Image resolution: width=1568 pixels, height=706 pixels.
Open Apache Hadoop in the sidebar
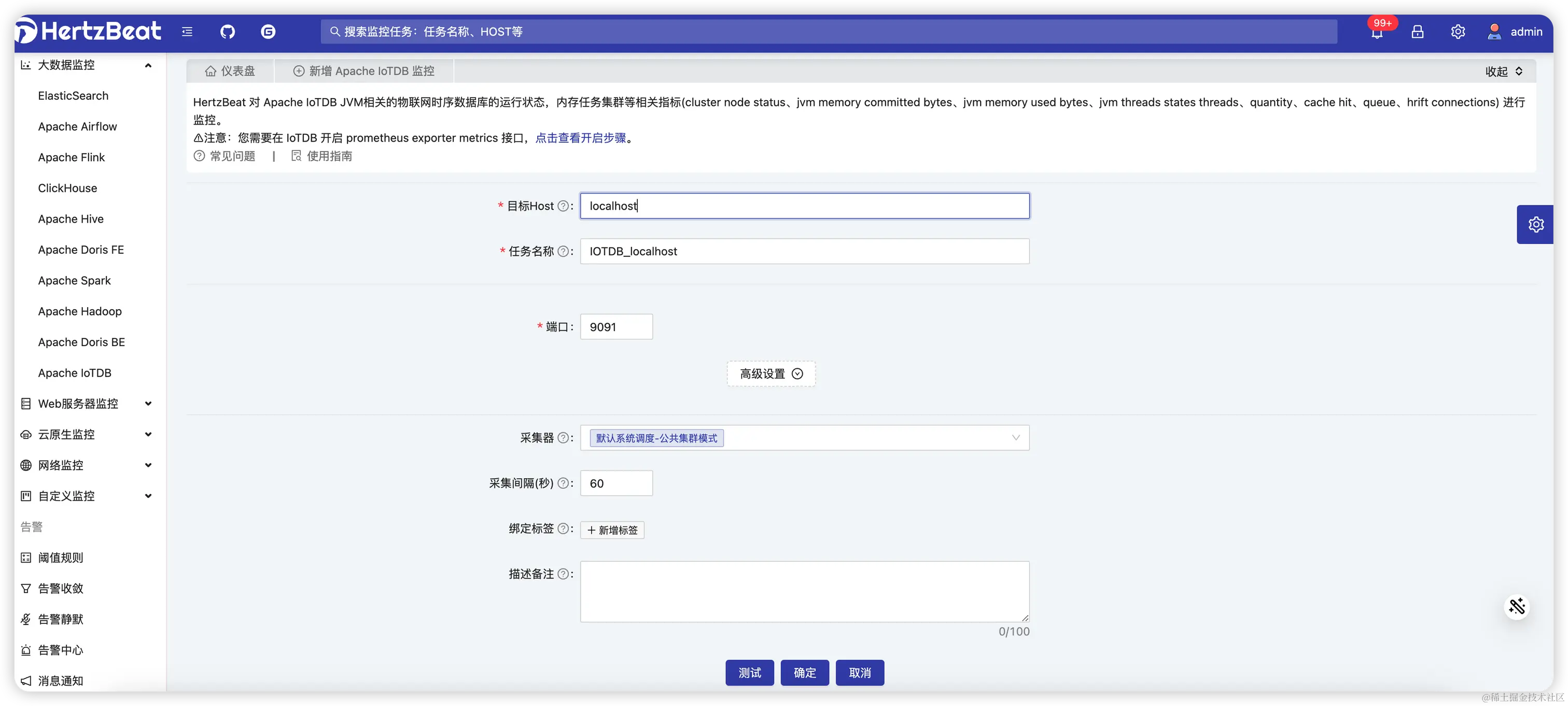[80, 311]
